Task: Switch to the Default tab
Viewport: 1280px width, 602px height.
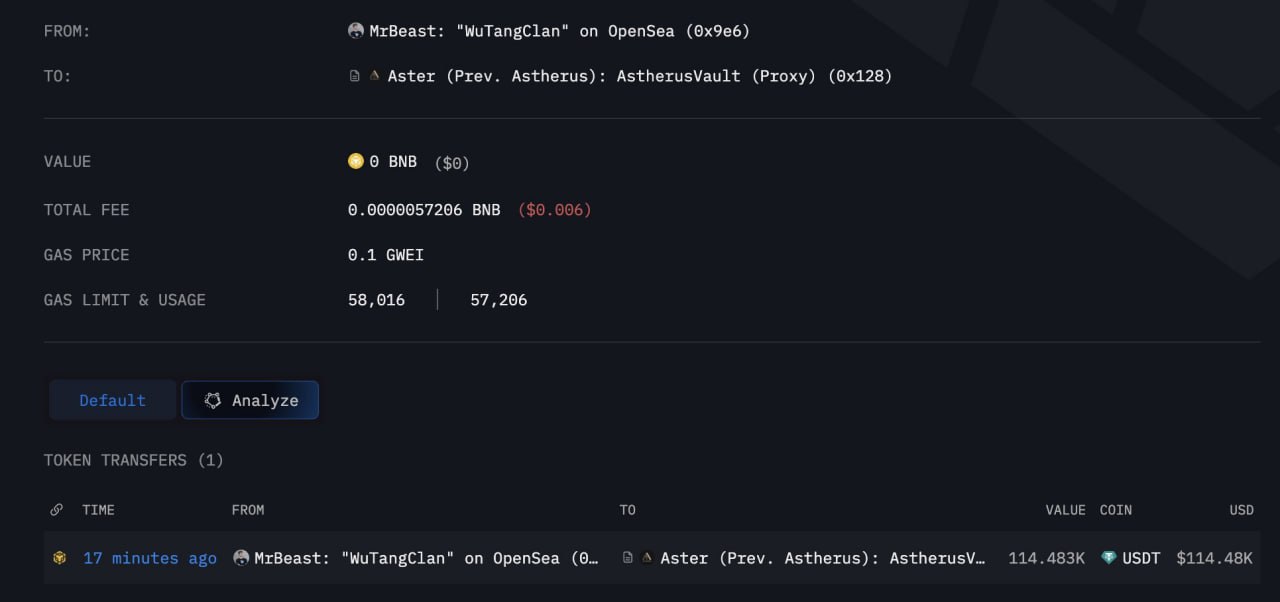Action: click(x=113, y=400)
